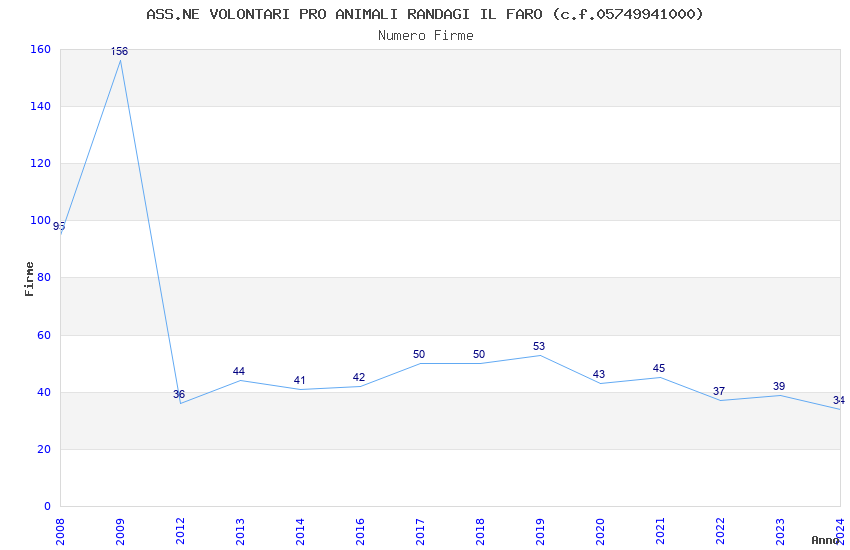Click the x-axis year label 2017
This screenshot has height=550, width=850.
pos(420,532)
